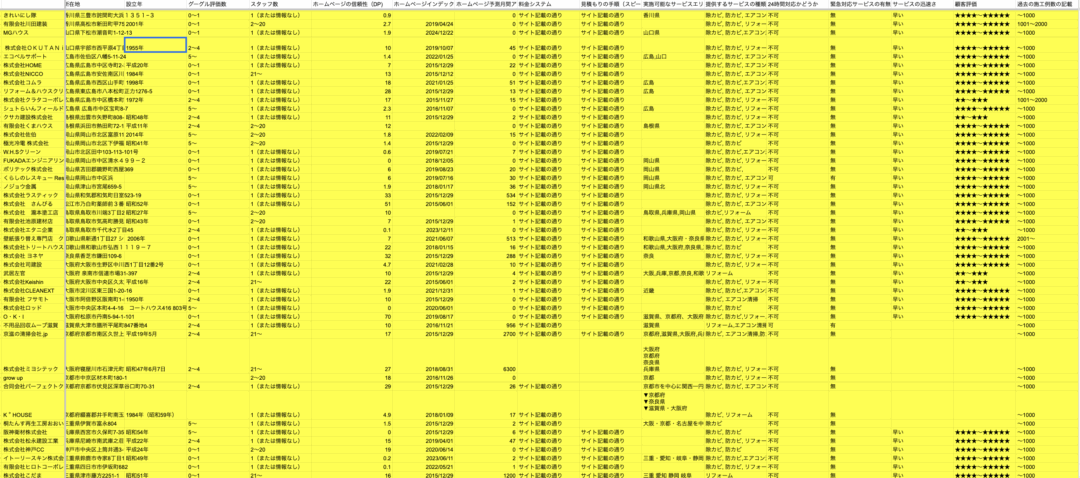The height and width of the screenshot is (478, 1080).
Task: Click the 阪神衛材株式会社 cell
Action: [32, 432]
